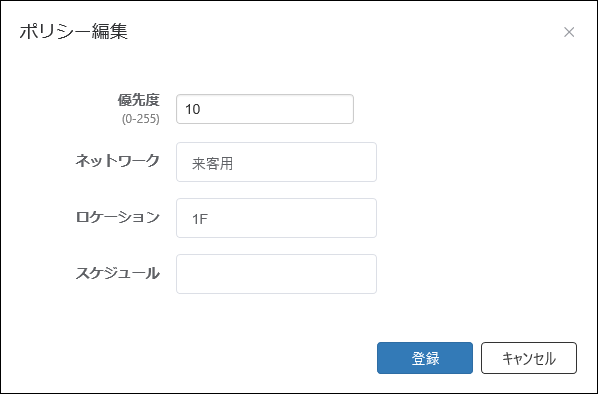
Task: Open the empty スケジュール selection box
Action: 276,274
